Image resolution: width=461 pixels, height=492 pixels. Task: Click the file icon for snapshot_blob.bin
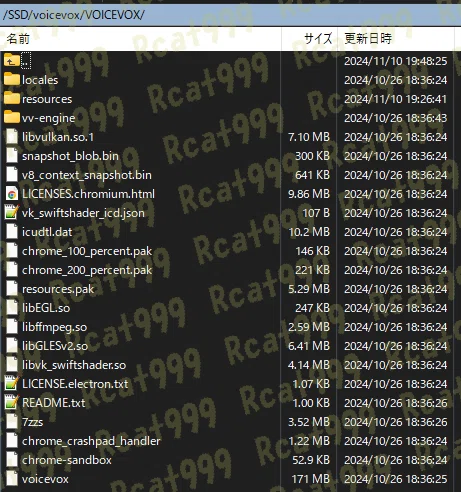tap(12, 156)
